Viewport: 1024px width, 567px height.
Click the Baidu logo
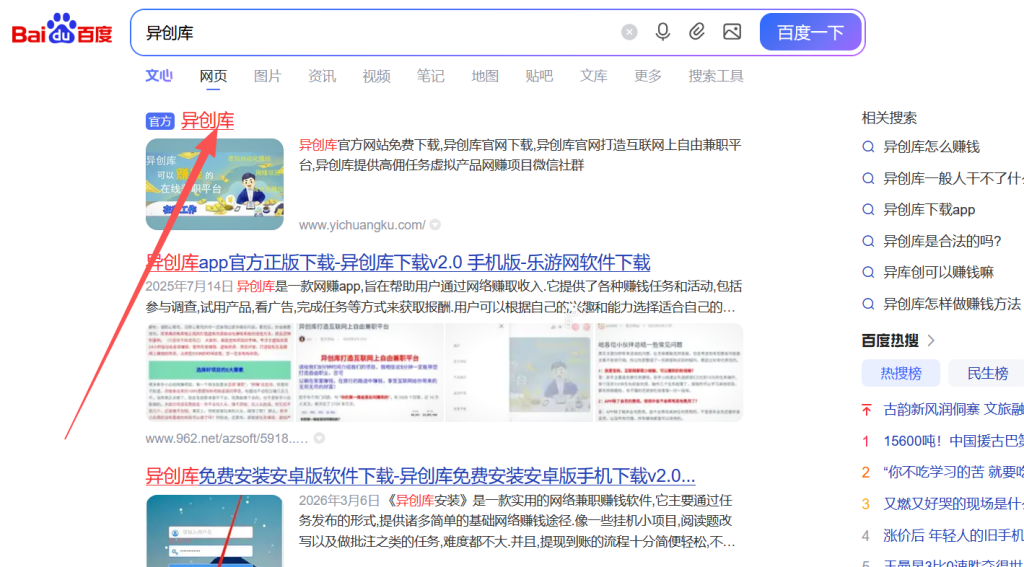pos(62,29)
